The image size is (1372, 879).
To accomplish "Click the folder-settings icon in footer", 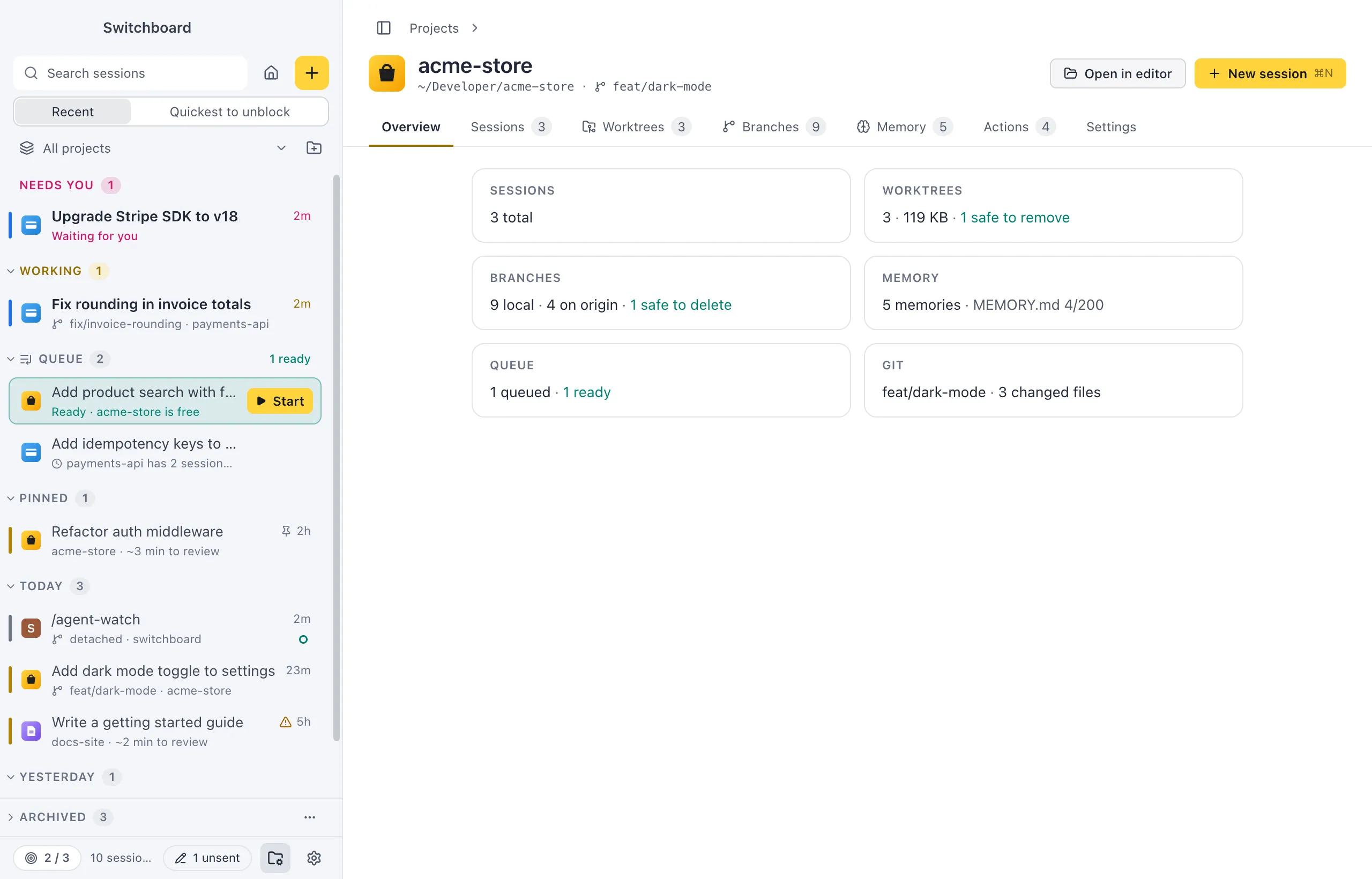I will click(275, 858).
